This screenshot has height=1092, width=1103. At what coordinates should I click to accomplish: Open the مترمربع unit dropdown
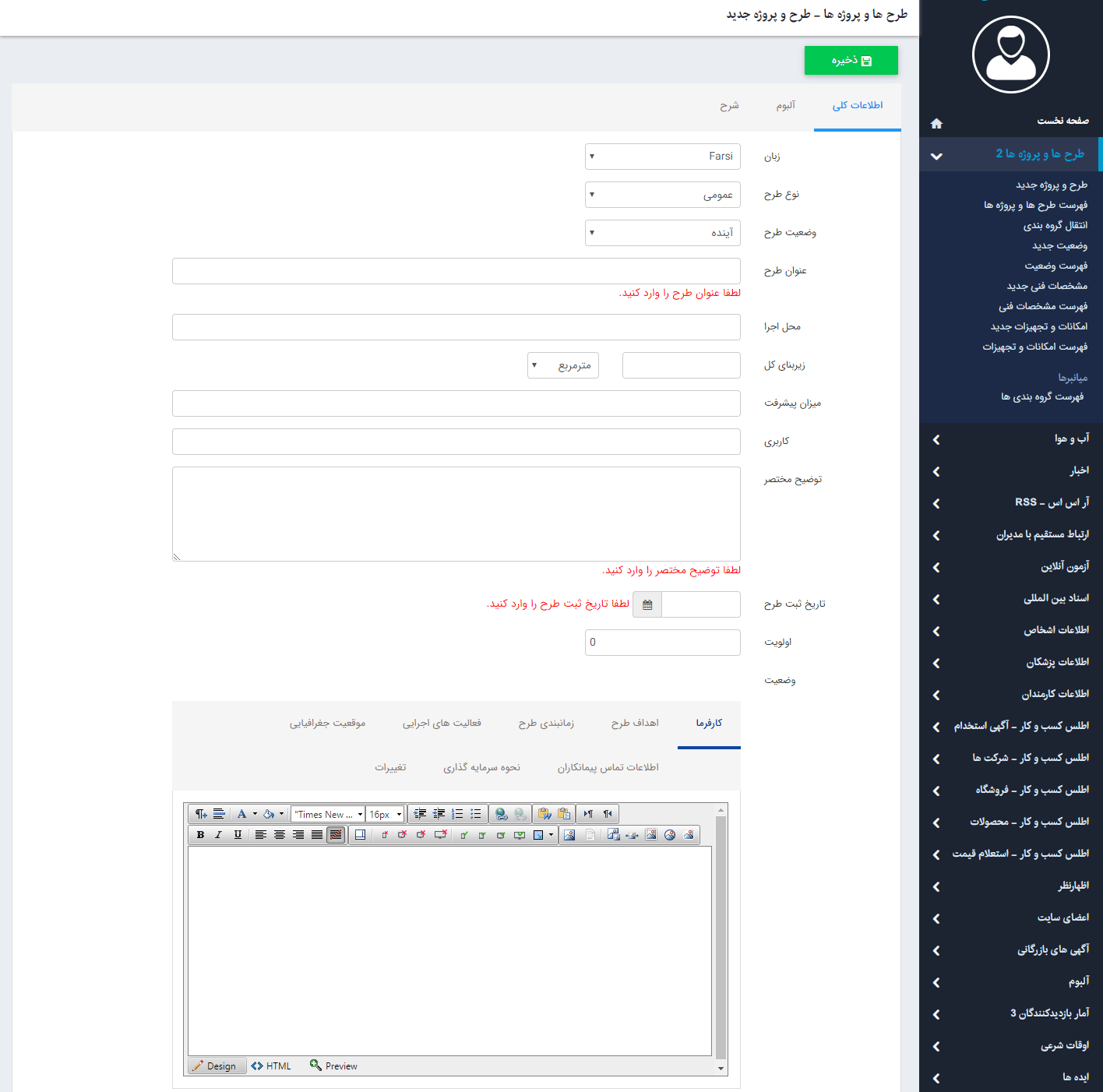coord(562,365)
